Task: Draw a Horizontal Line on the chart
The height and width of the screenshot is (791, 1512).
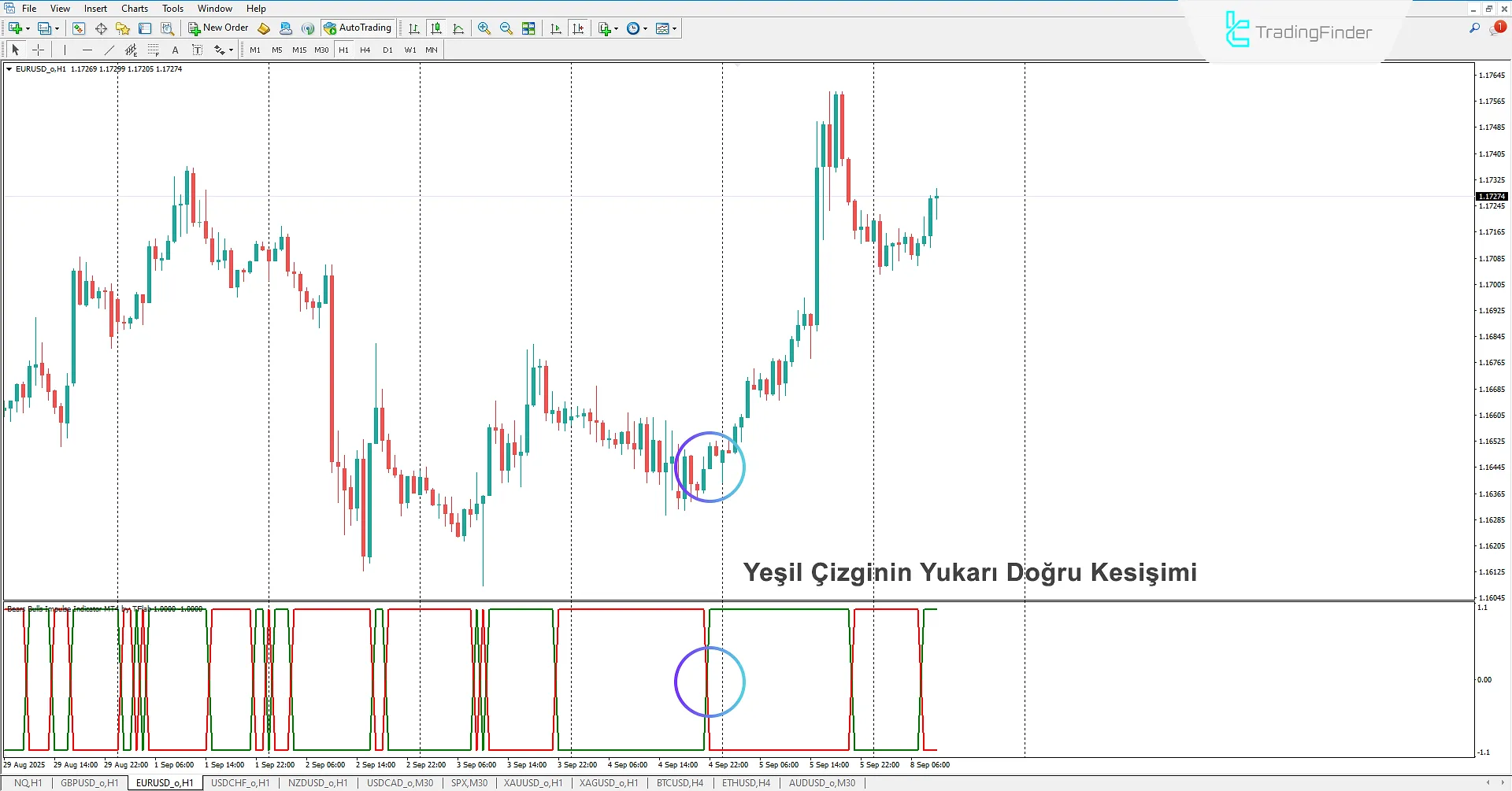Action: [x=87, y=50]
